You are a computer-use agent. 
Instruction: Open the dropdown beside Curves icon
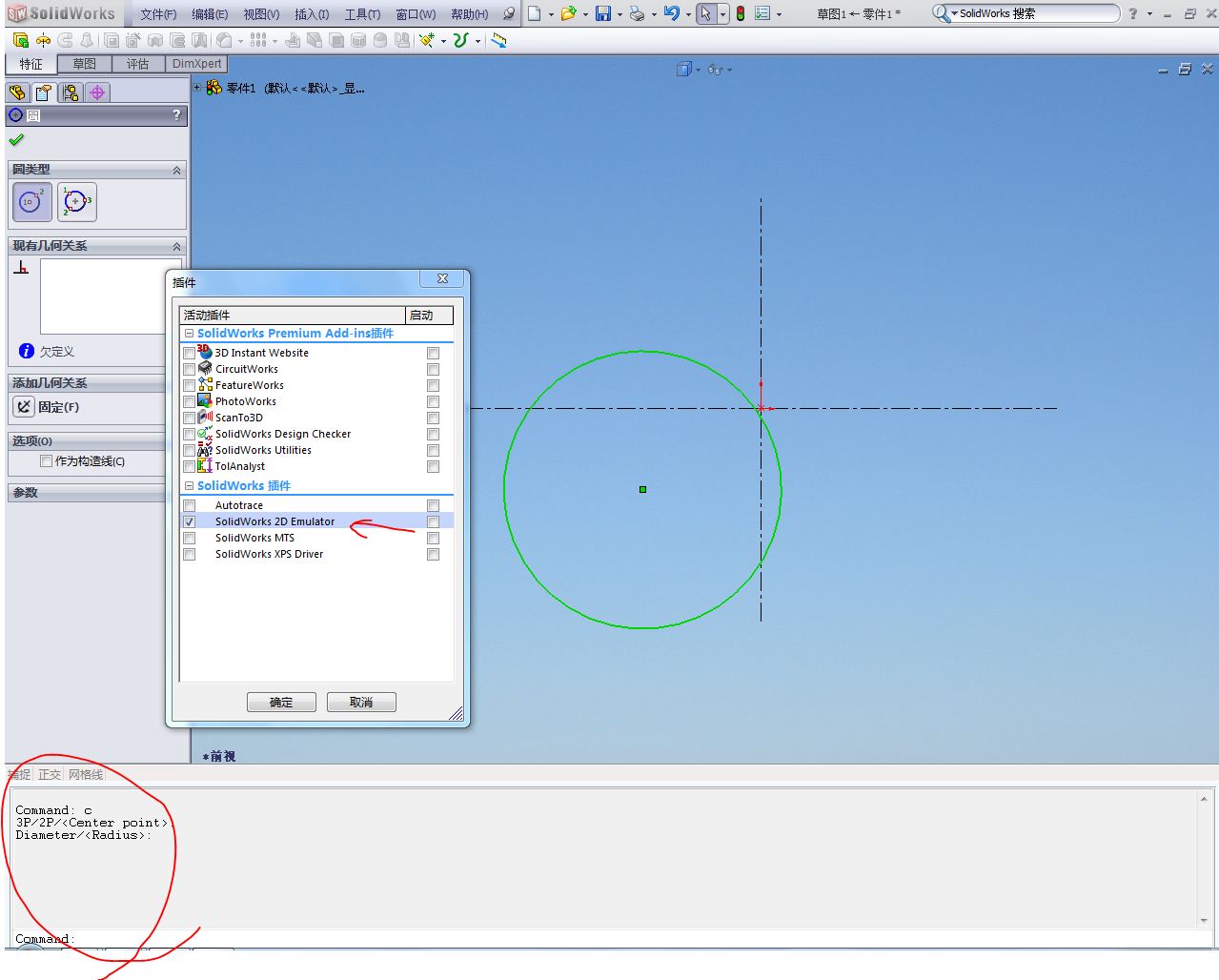[x=477, y=41]
